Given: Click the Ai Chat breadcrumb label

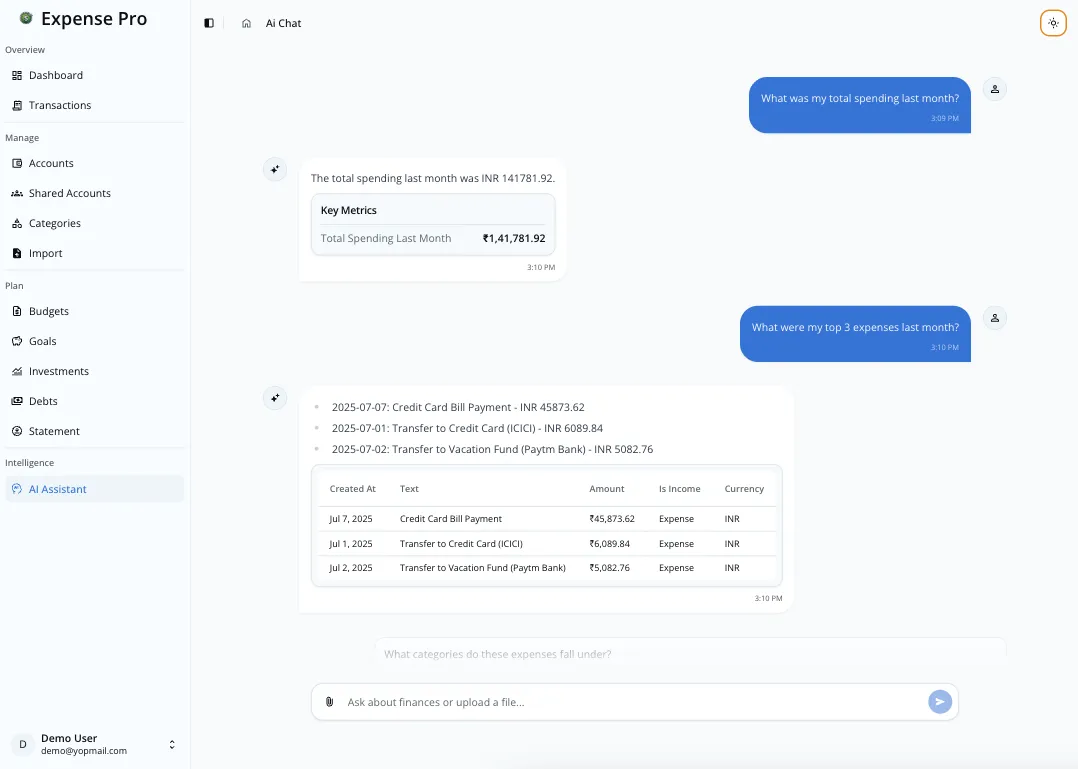Looking at the screenshot, I should click(x=283, y=23).
